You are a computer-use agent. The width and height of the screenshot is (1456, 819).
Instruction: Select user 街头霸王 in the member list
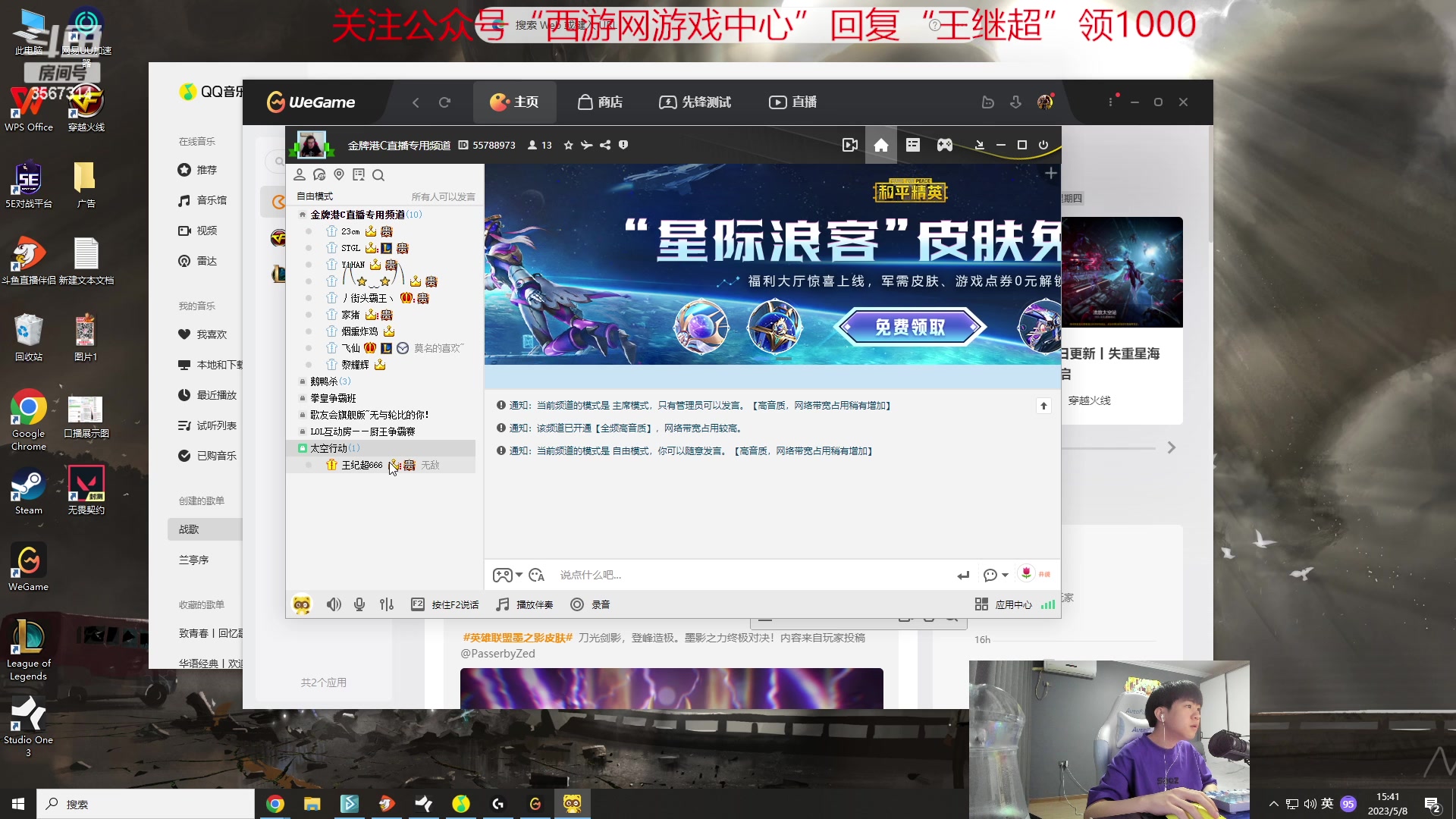click(367, 298)
